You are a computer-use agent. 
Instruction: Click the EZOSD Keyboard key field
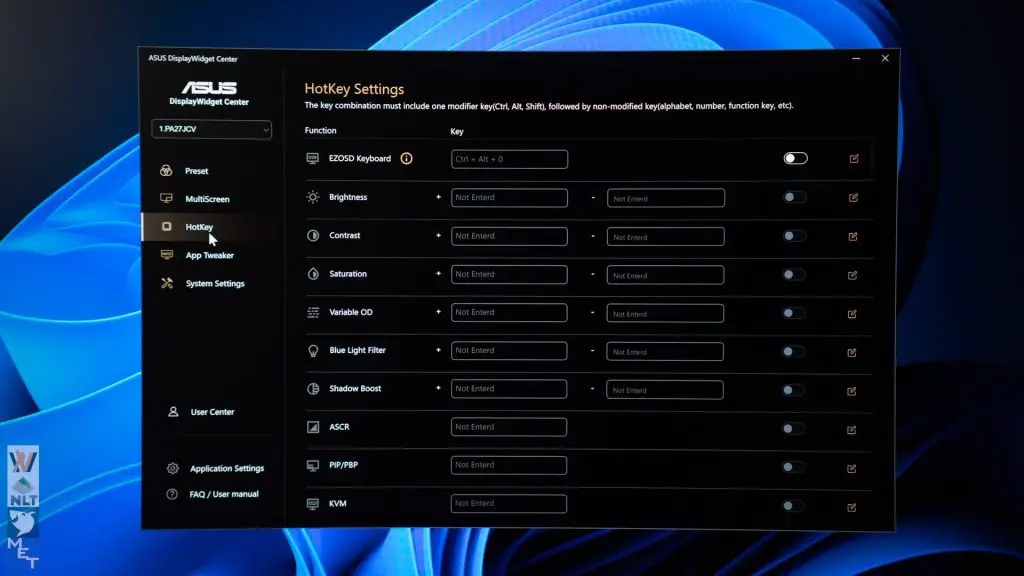point(509,159)
